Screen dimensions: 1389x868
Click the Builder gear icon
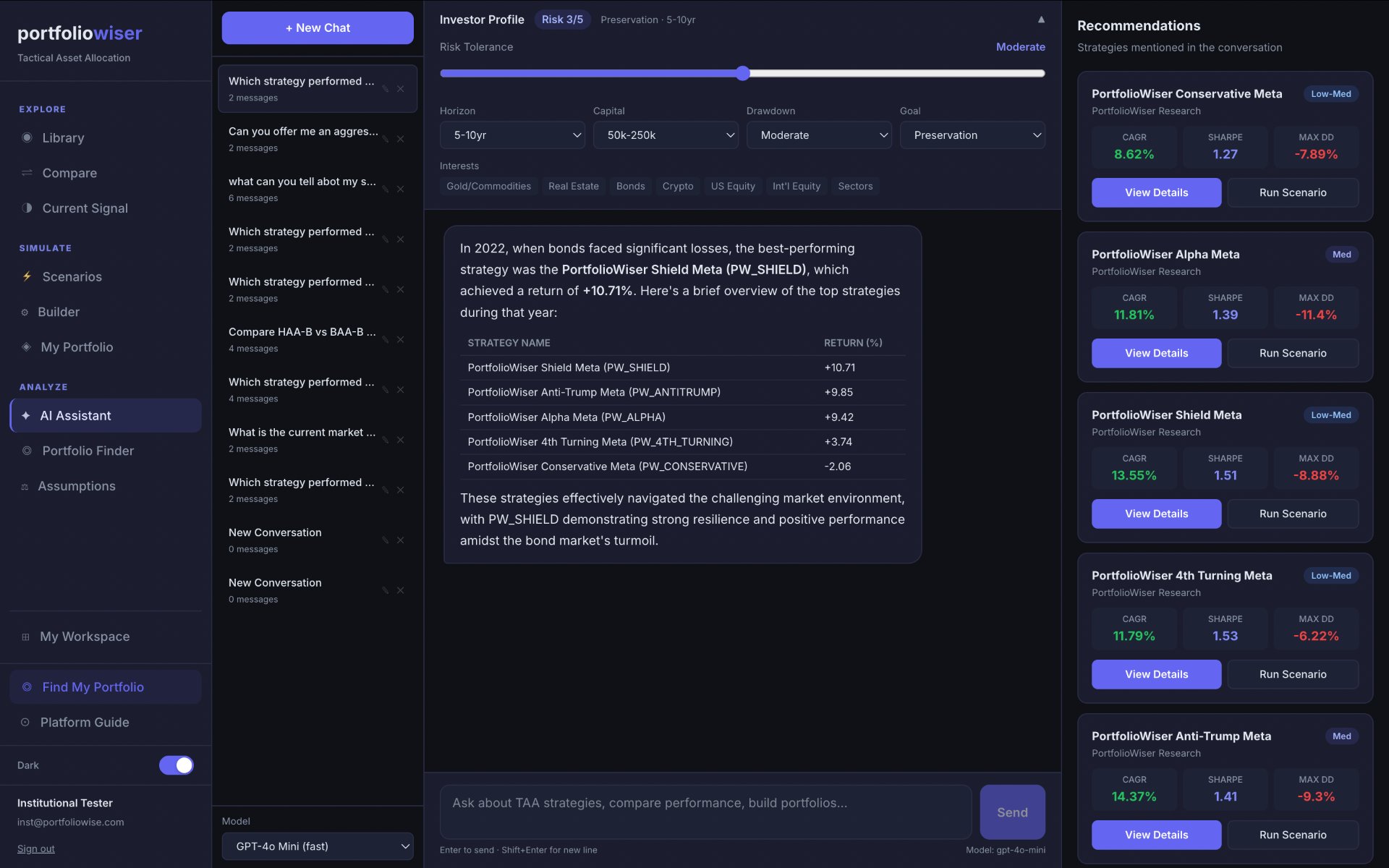(x=25, y=312)
